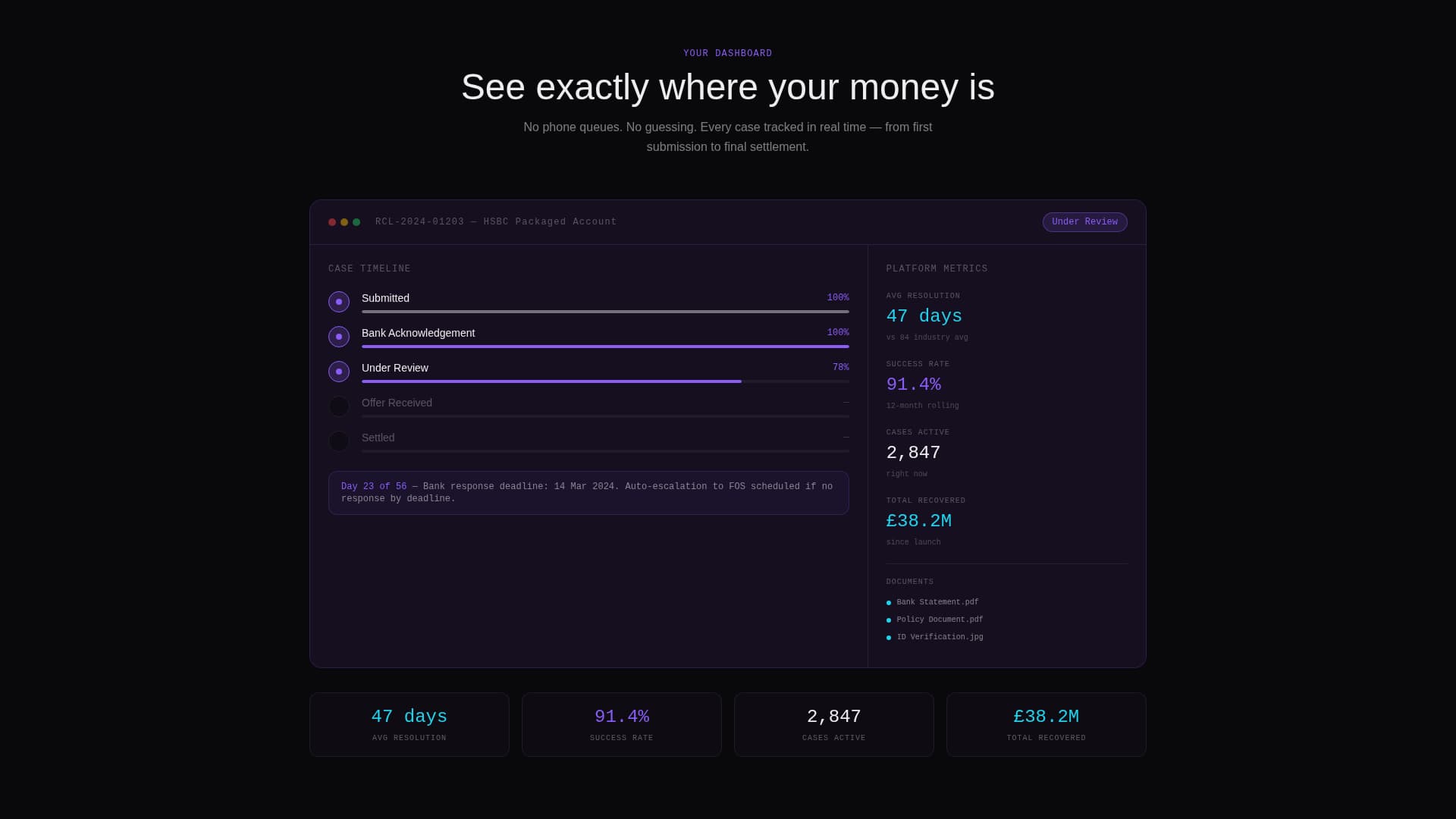This screenshot has width=1456, height=819.
Task: Click the 'YOUR DASHBOARD' label
Action: click(x=728, y=54)
